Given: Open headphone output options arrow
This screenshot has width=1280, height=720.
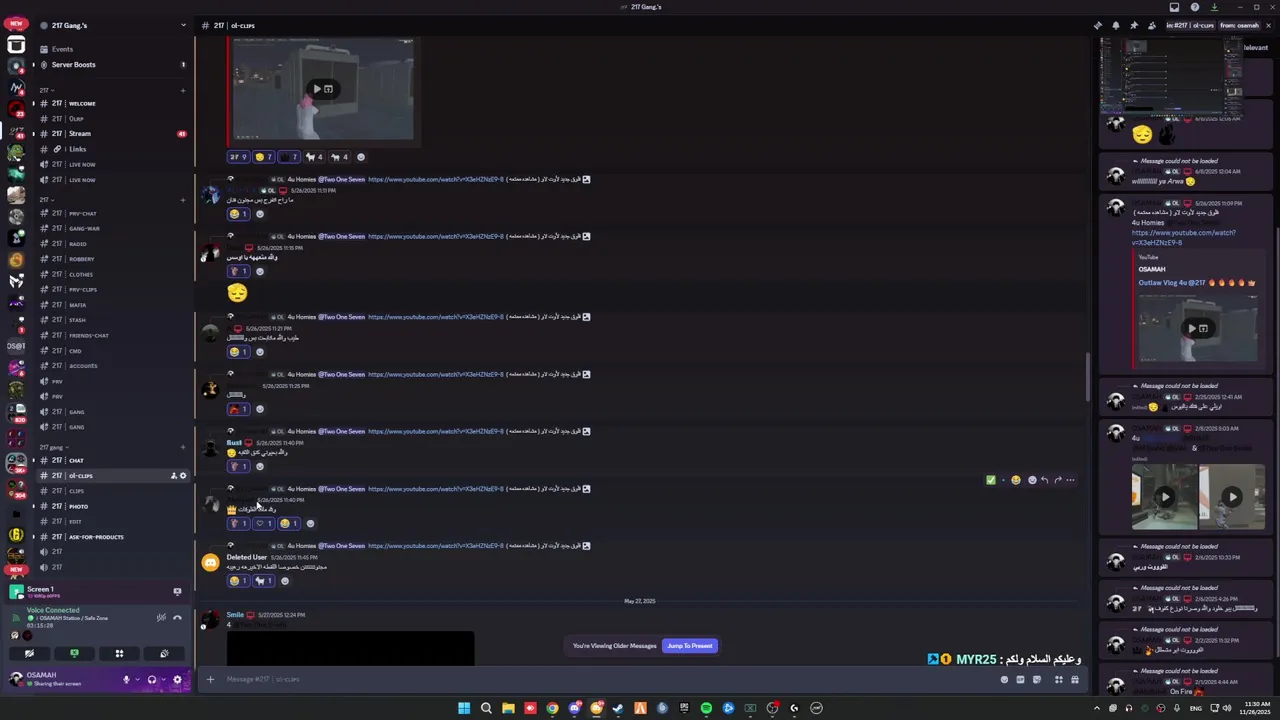Looking at the screenshot, I should 163,680.
